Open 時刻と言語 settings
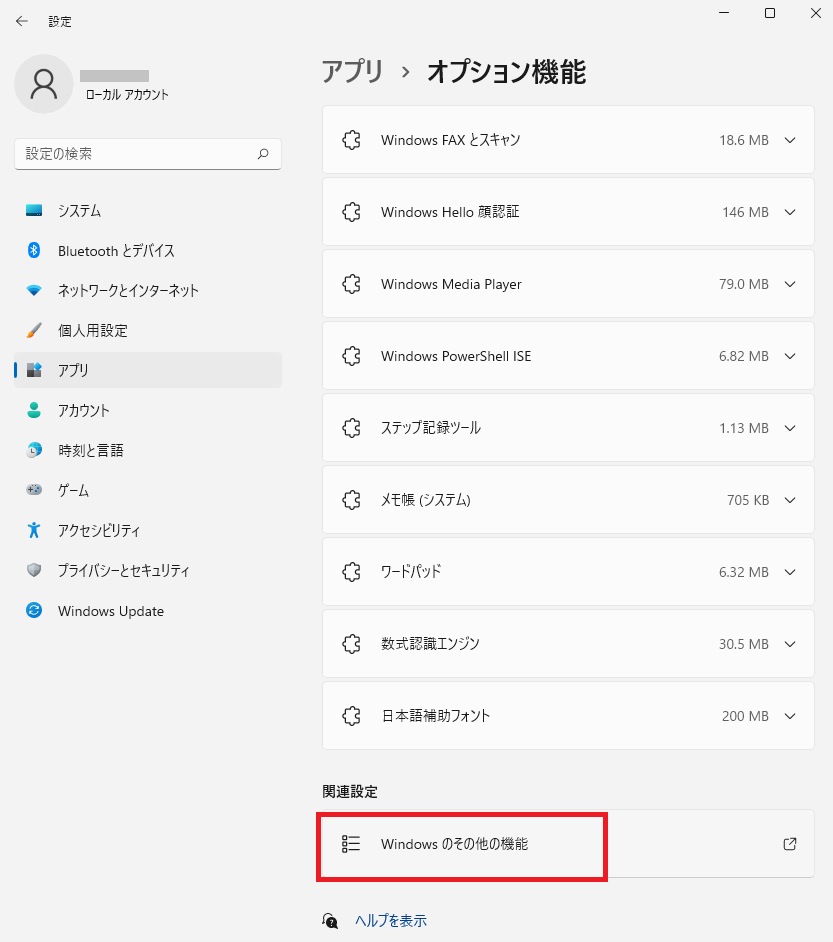Screen dimensions: 833x942 (148, 450)
